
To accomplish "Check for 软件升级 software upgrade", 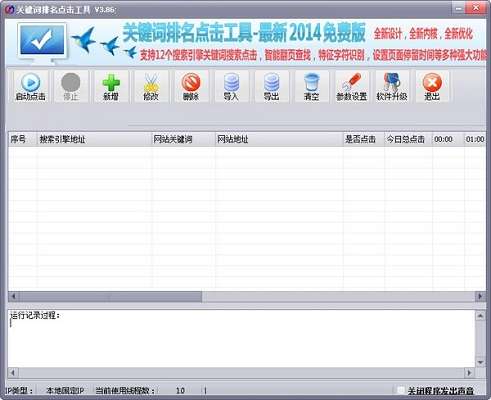I will click(392, 86).
